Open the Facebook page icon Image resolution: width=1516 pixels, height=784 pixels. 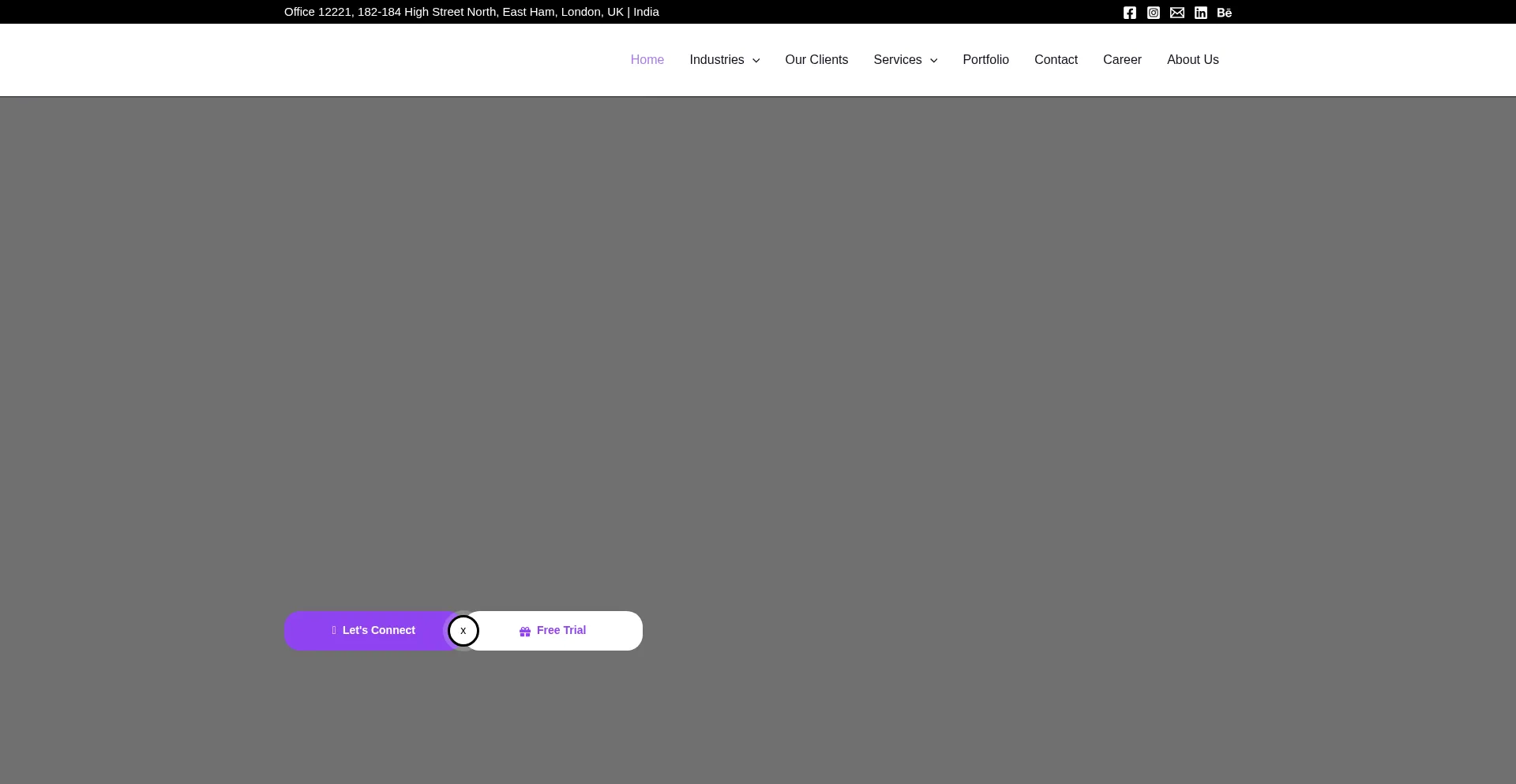click(1130, 13)
